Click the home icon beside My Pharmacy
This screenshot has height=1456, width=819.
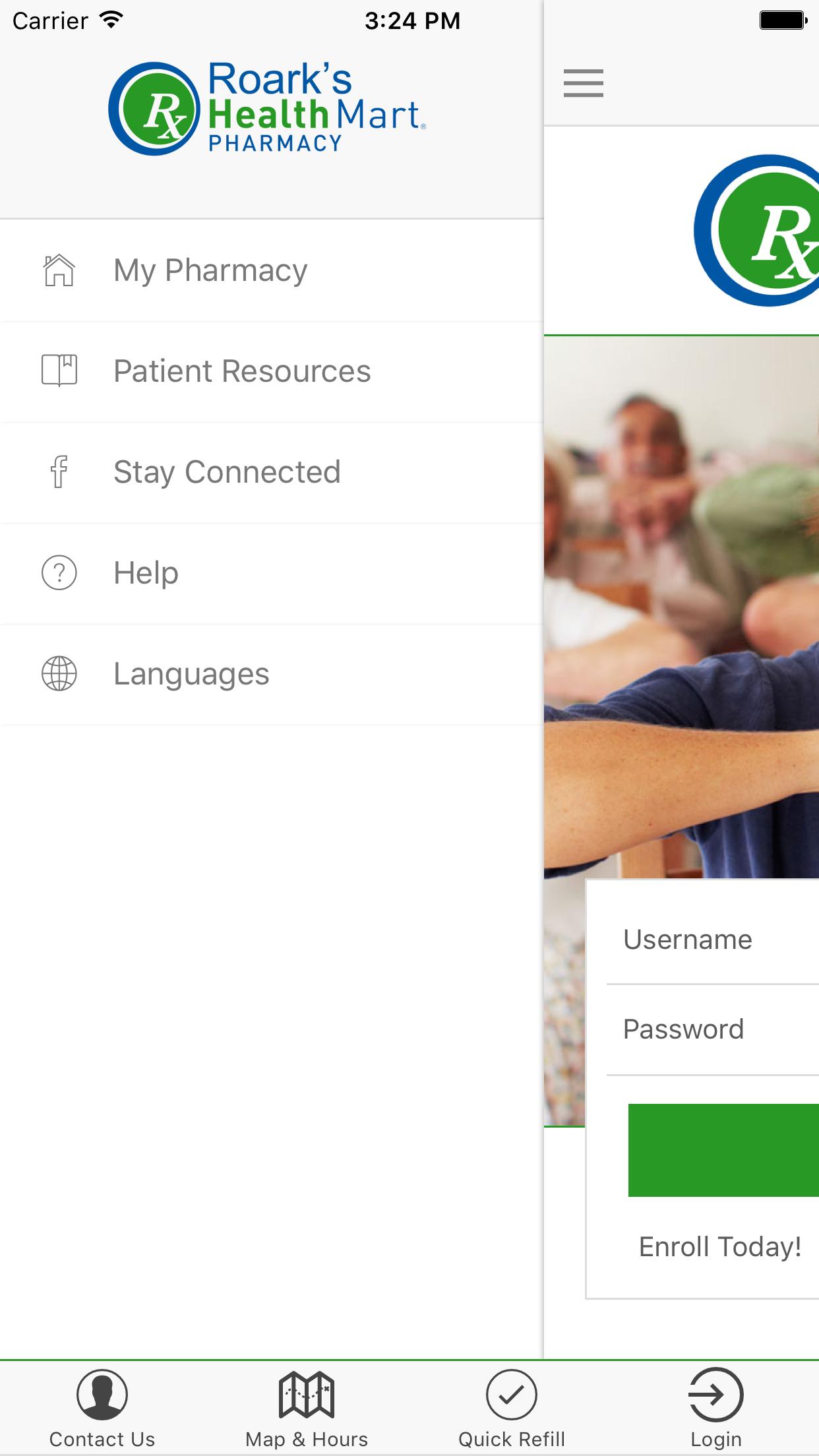pyautogui.click(x=59, y=270)
